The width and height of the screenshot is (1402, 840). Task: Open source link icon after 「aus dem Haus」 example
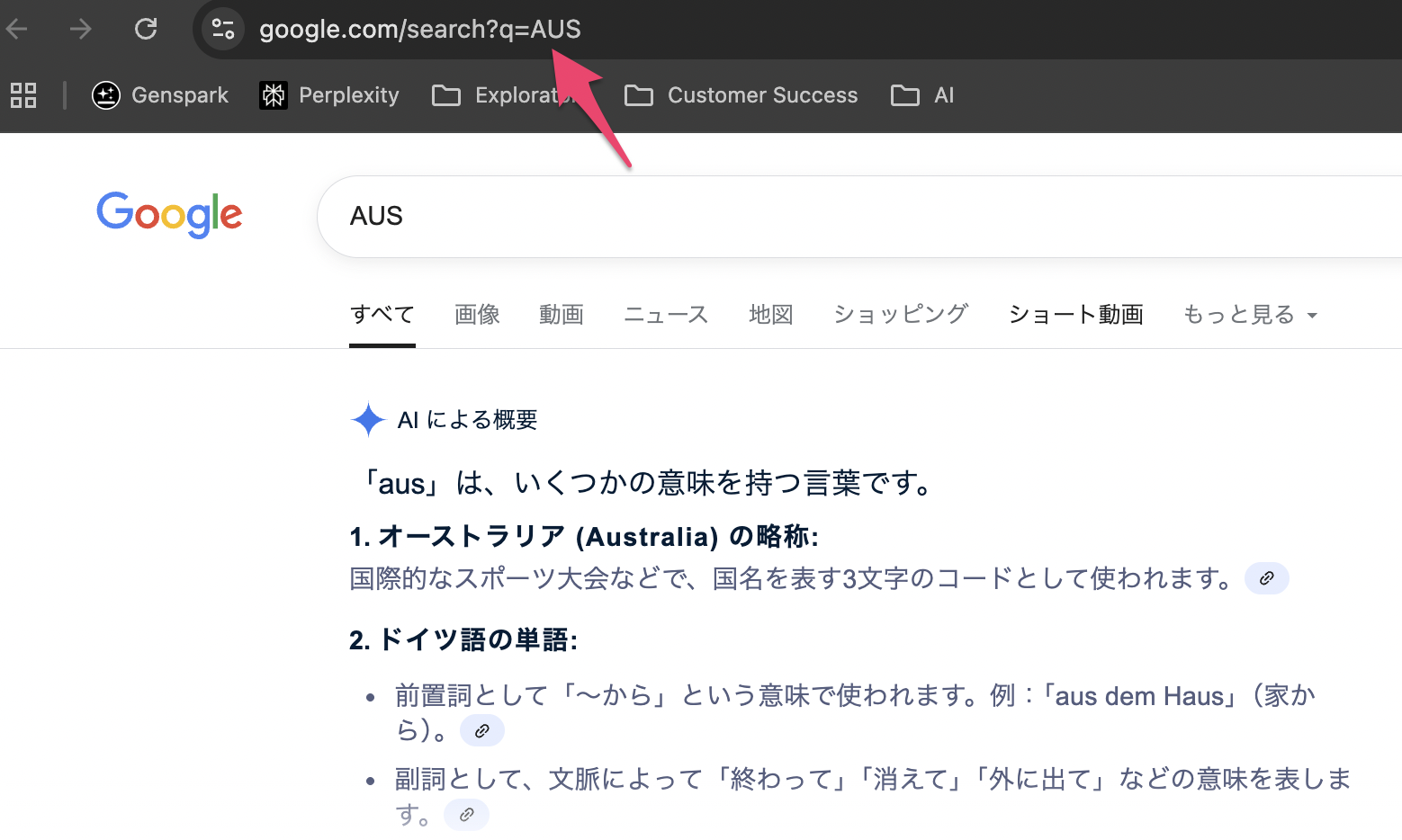(482, 731)
